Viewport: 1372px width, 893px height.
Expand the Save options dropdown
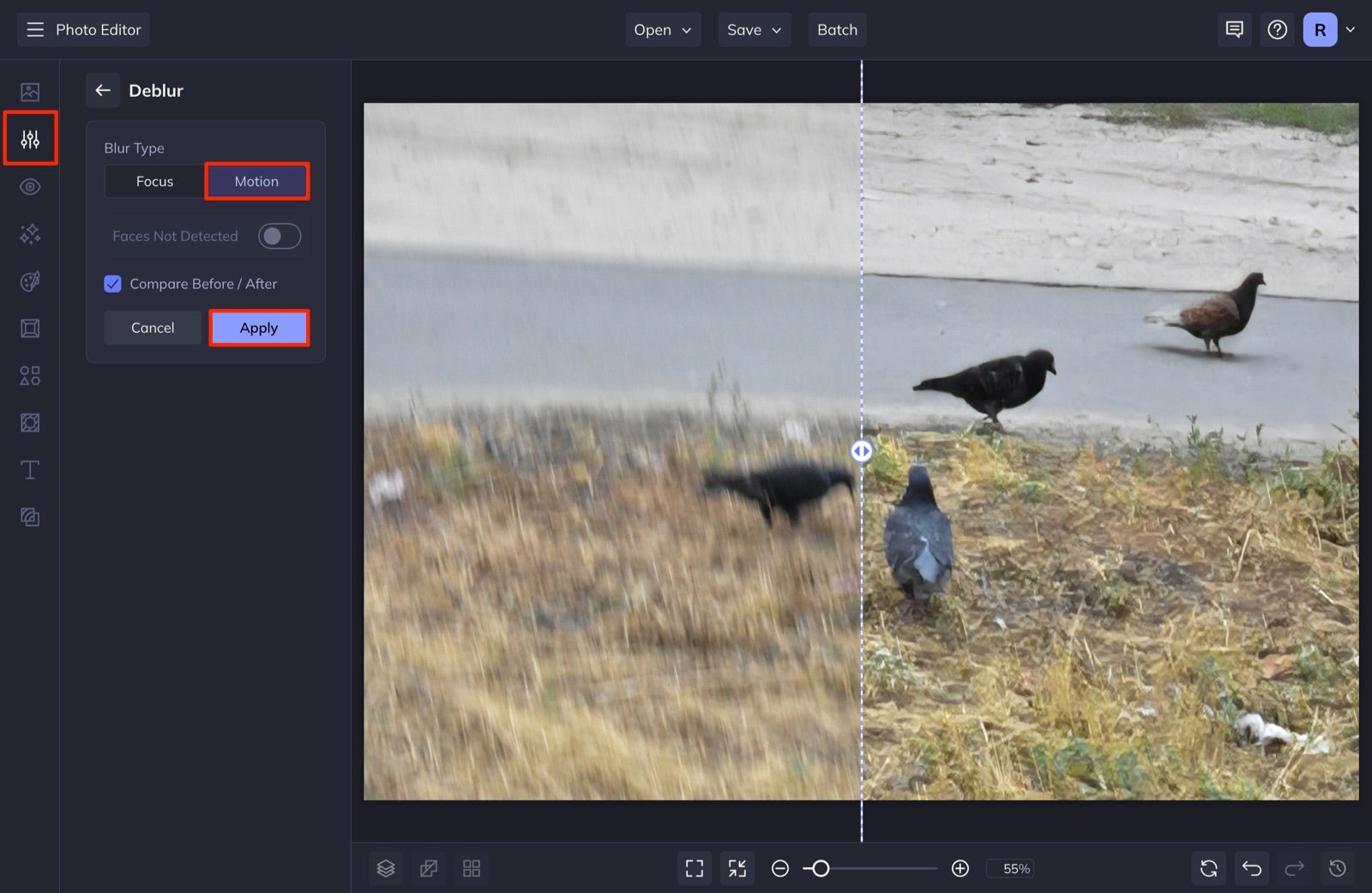754,29
